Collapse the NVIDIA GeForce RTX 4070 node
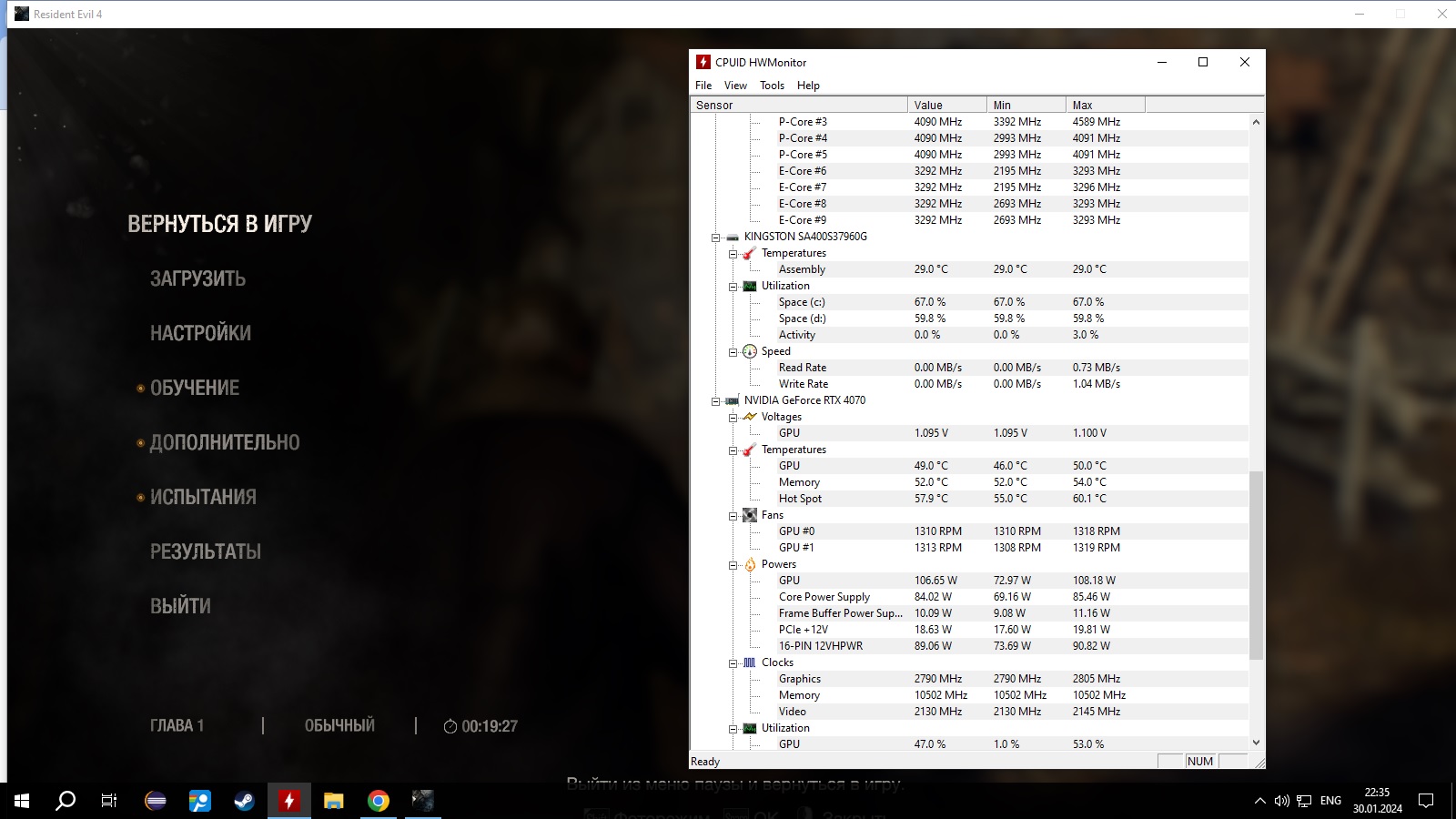 point(715,401)
